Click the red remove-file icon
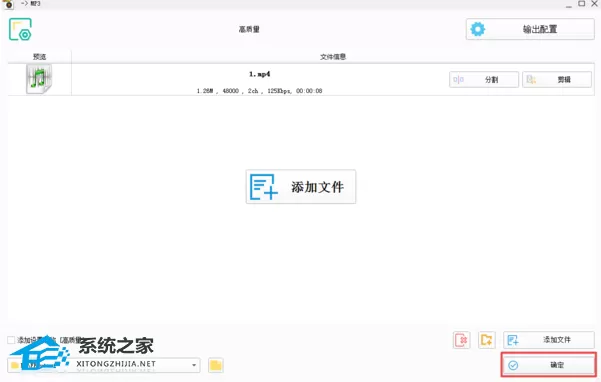Image resolution: width=601 pixels, height=382 pixels. [x=461, y=340]
